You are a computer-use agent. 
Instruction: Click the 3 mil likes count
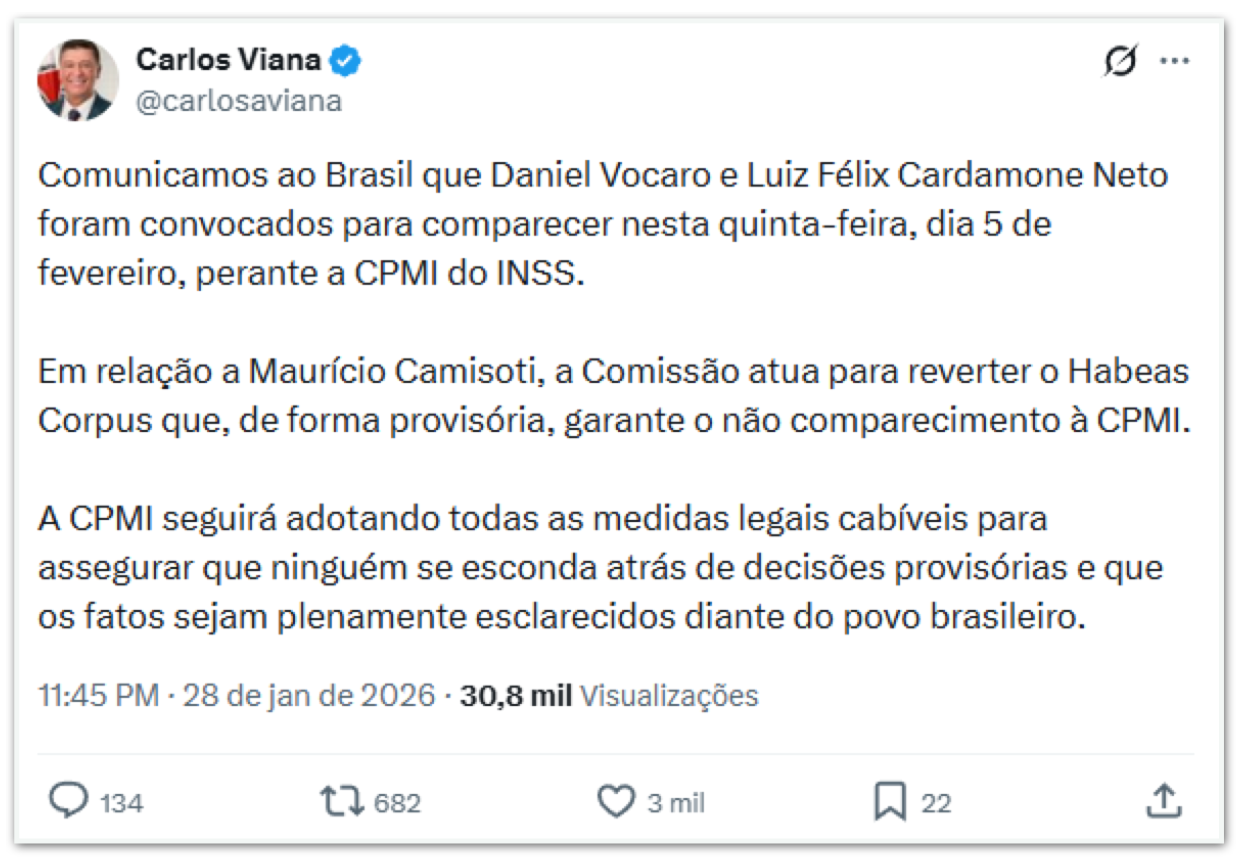[676, 803]
